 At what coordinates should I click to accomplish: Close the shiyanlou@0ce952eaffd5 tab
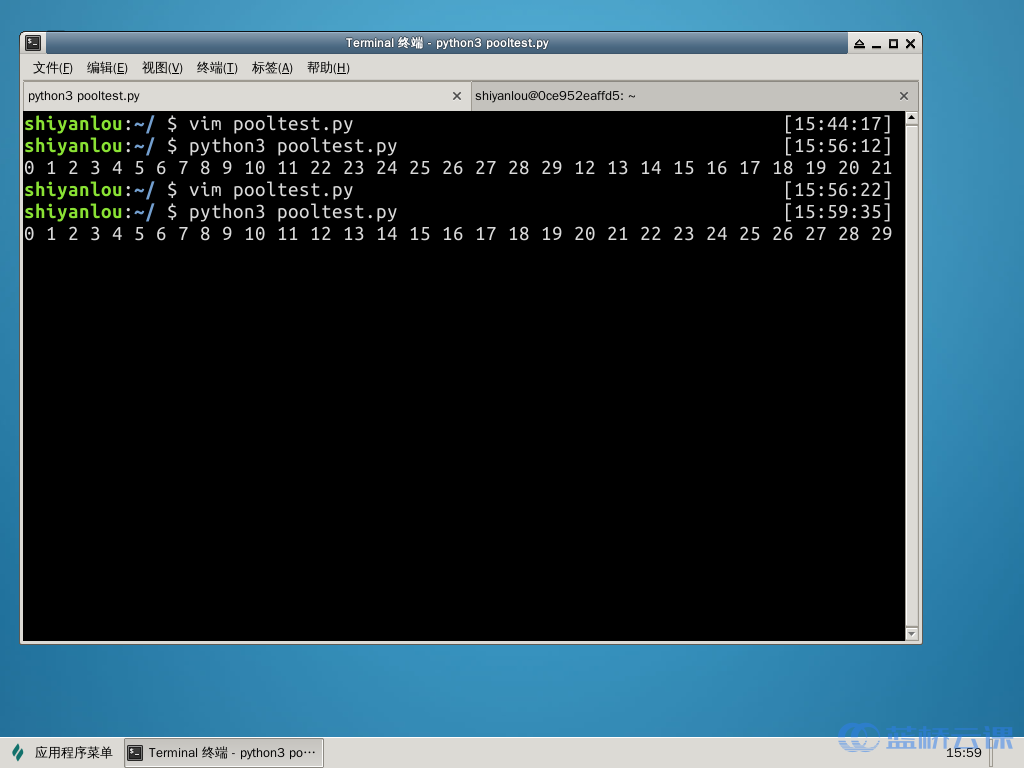(904, 96)
